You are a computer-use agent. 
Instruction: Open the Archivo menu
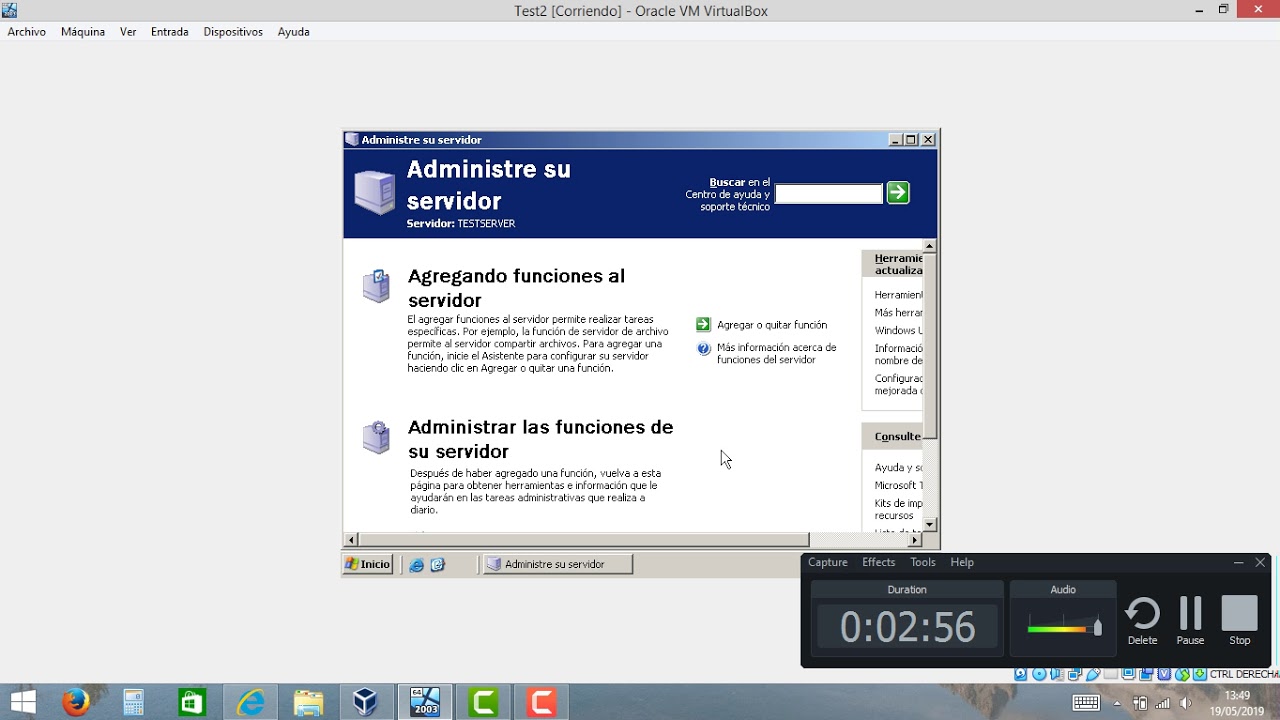click(x=27, y=32)
